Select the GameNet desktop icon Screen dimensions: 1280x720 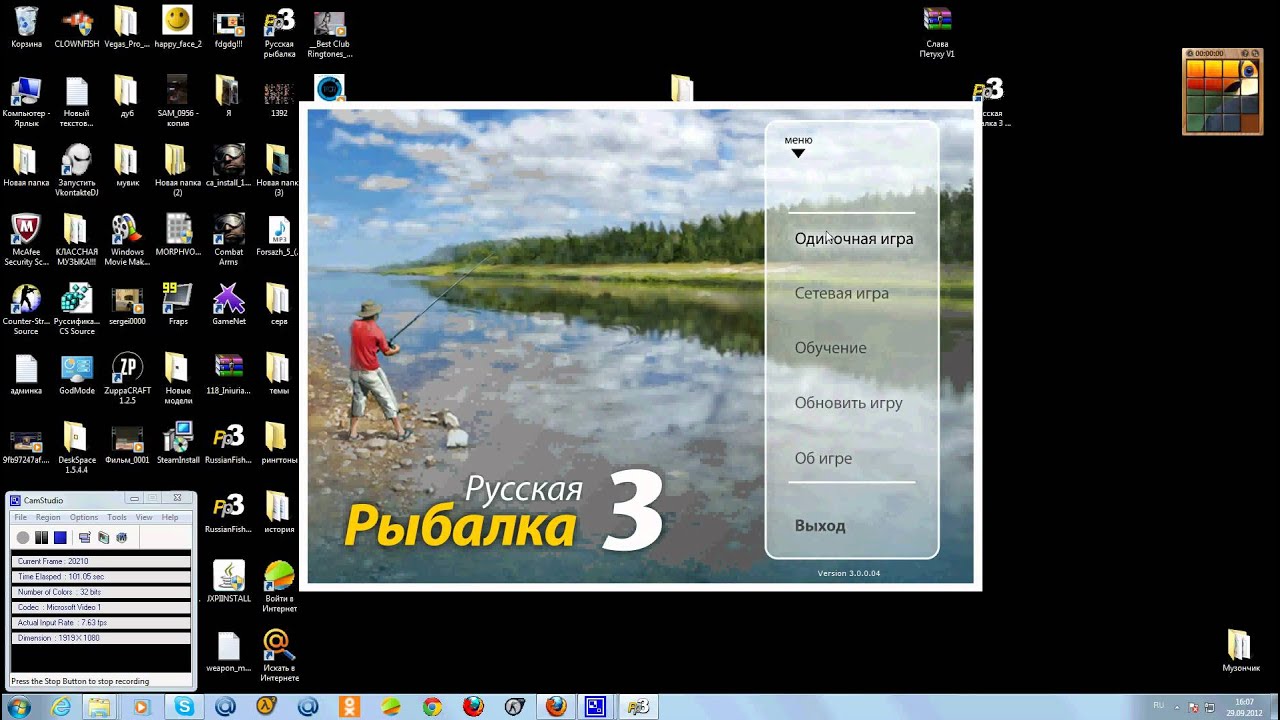[229, 304]
